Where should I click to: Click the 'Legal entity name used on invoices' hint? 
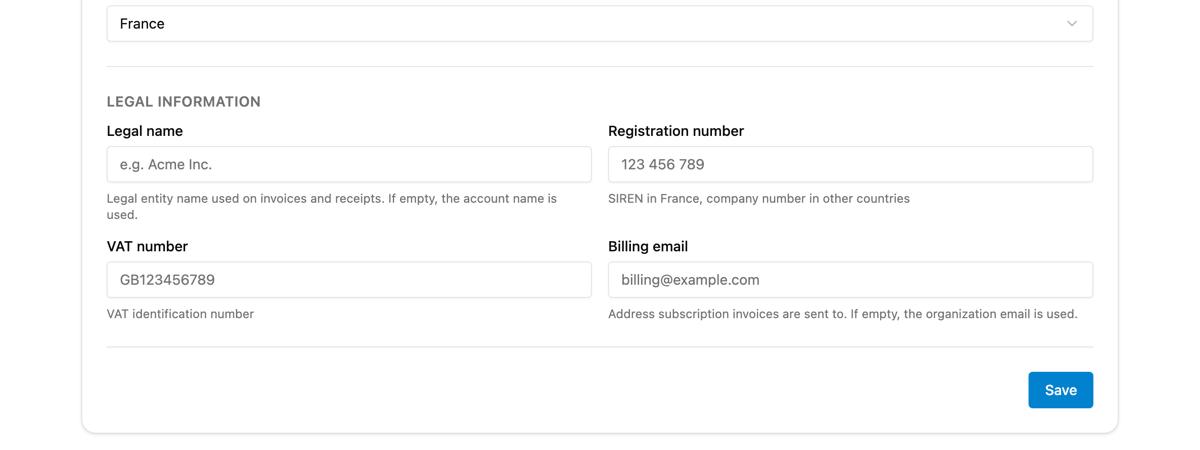pos(332,206)
